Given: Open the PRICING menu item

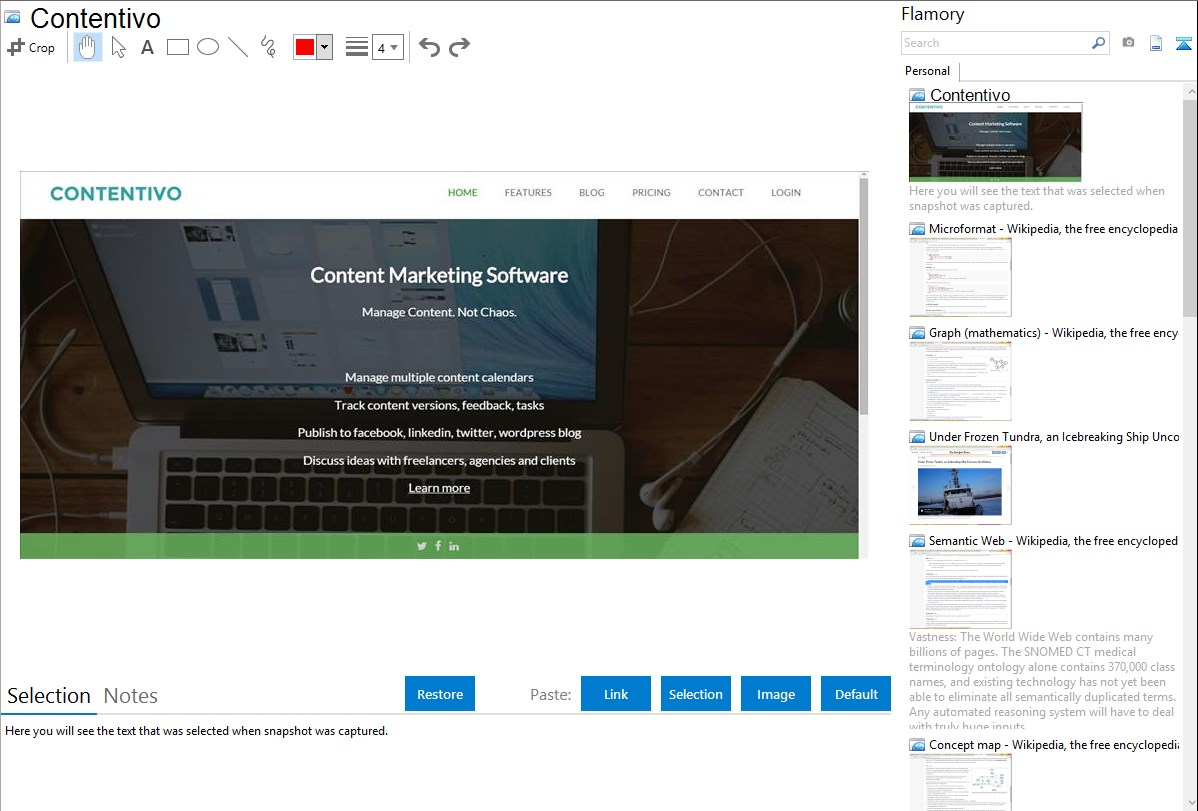Looking at the screenshot, I should (x=651, y=193).
